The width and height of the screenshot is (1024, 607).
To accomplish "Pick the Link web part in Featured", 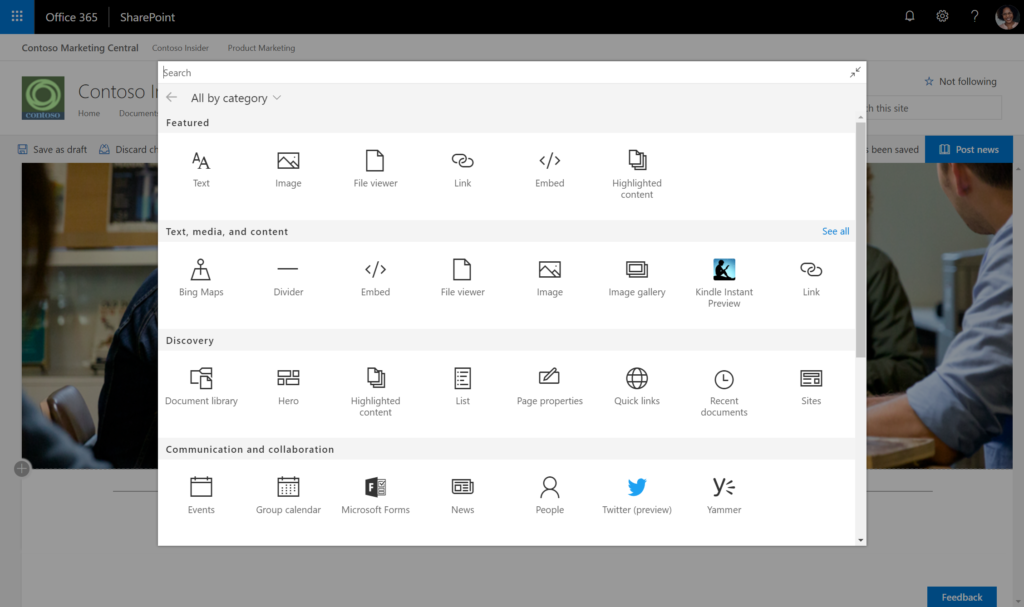I will click(x=462, y=170).
